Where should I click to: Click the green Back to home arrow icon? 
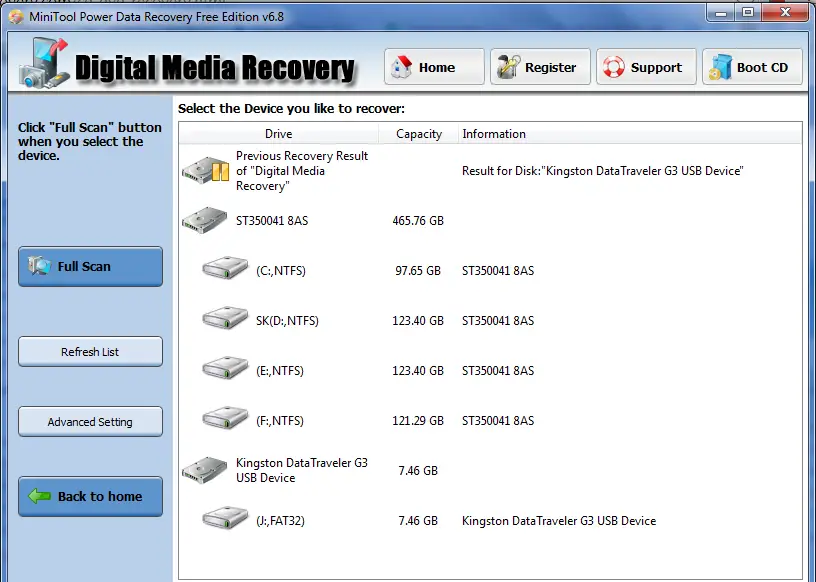(x=39, y=496)
